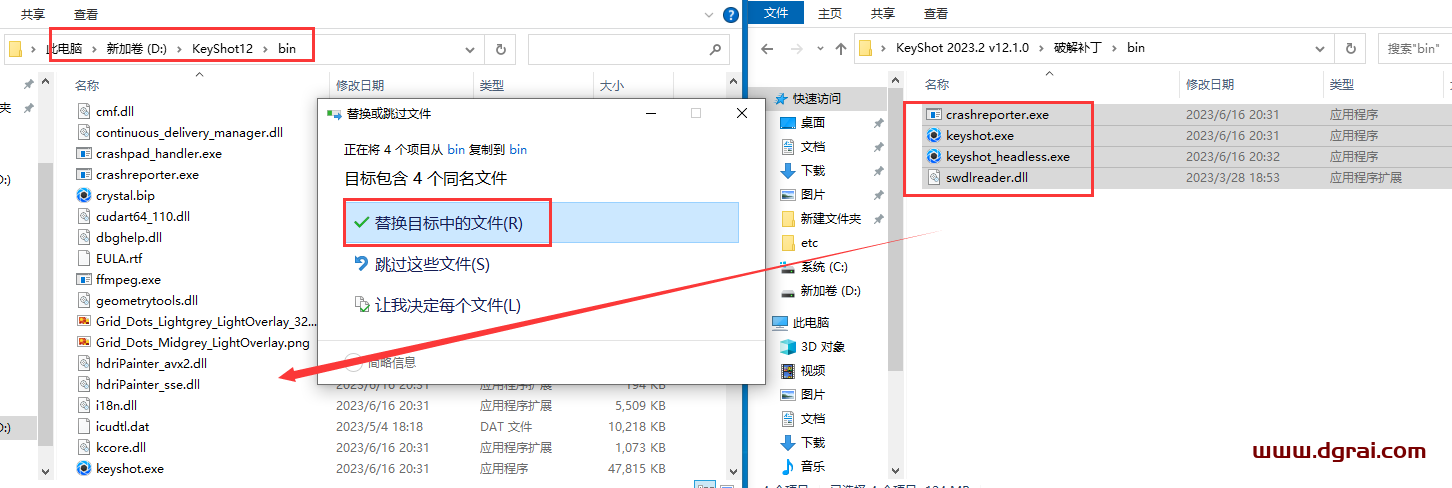Select EULA.rtf file
Screen dimensions: 1452x488
click(119, 258)
